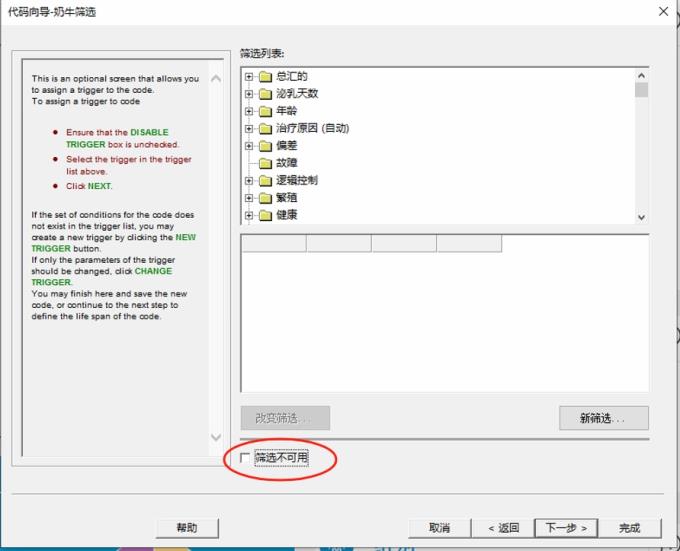Click the 完成 button
The image size is (680, 551).
[630, 528]
